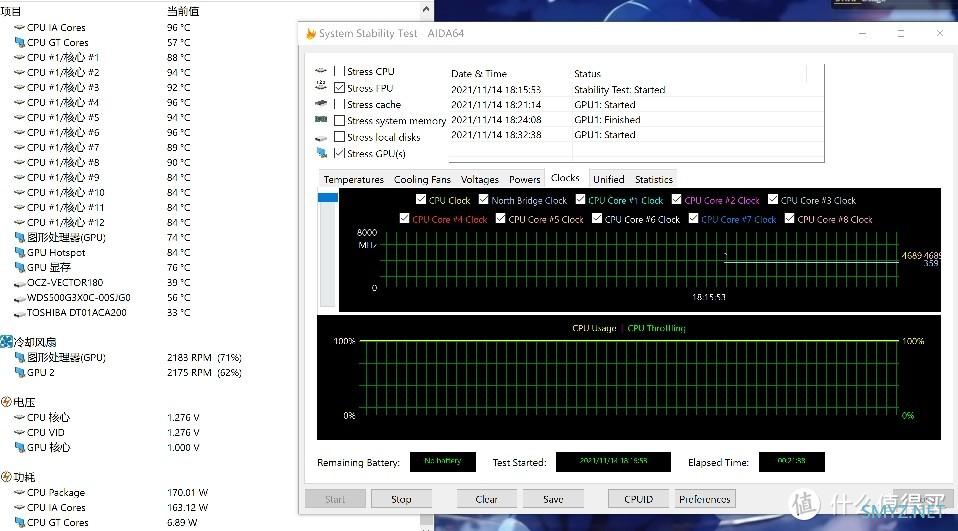Click the TOSHIBA DT01ACA200 drive icon
The image size is (958, 531).
19,313
